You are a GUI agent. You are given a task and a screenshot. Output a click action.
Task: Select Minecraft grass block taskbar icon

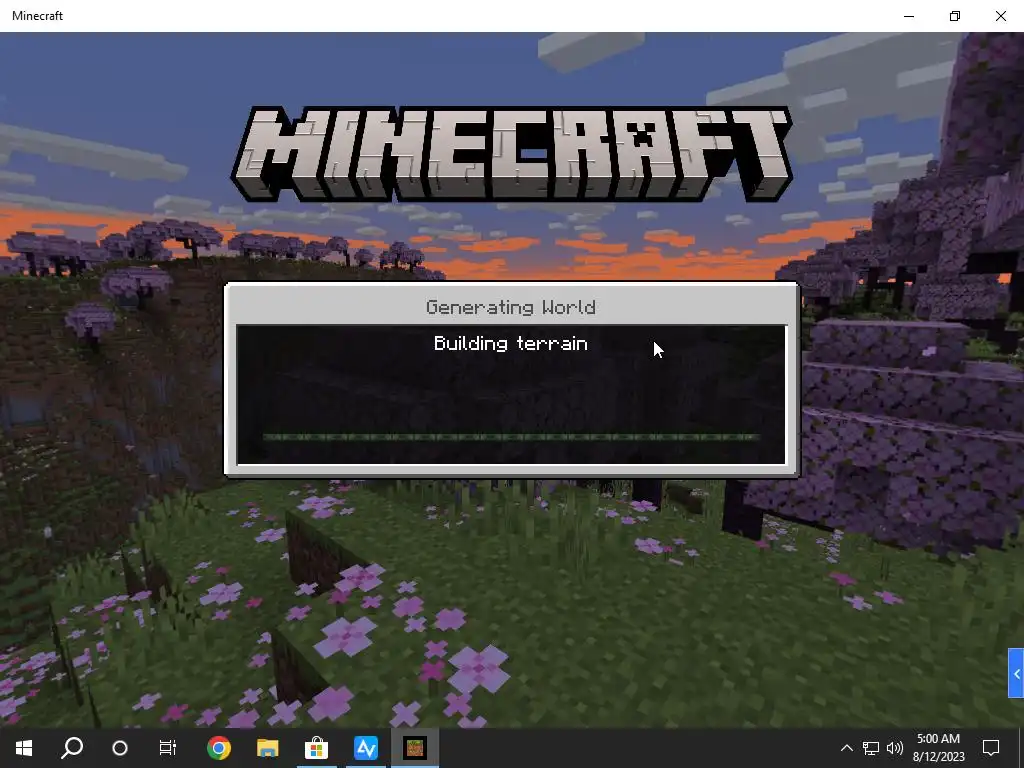coord(415,748)
